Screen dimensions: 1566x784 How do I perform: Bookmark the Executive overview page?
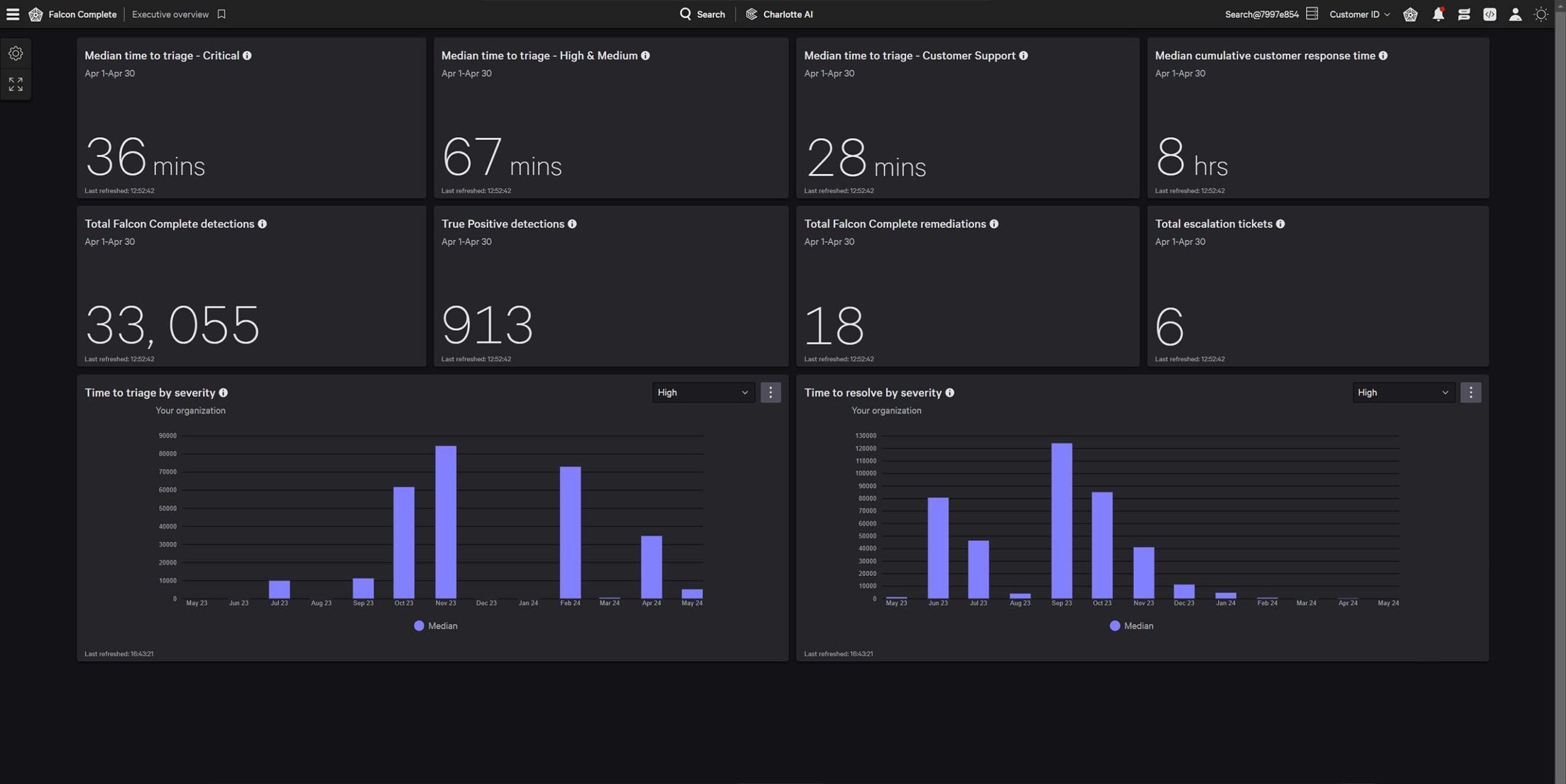(221, 14)
